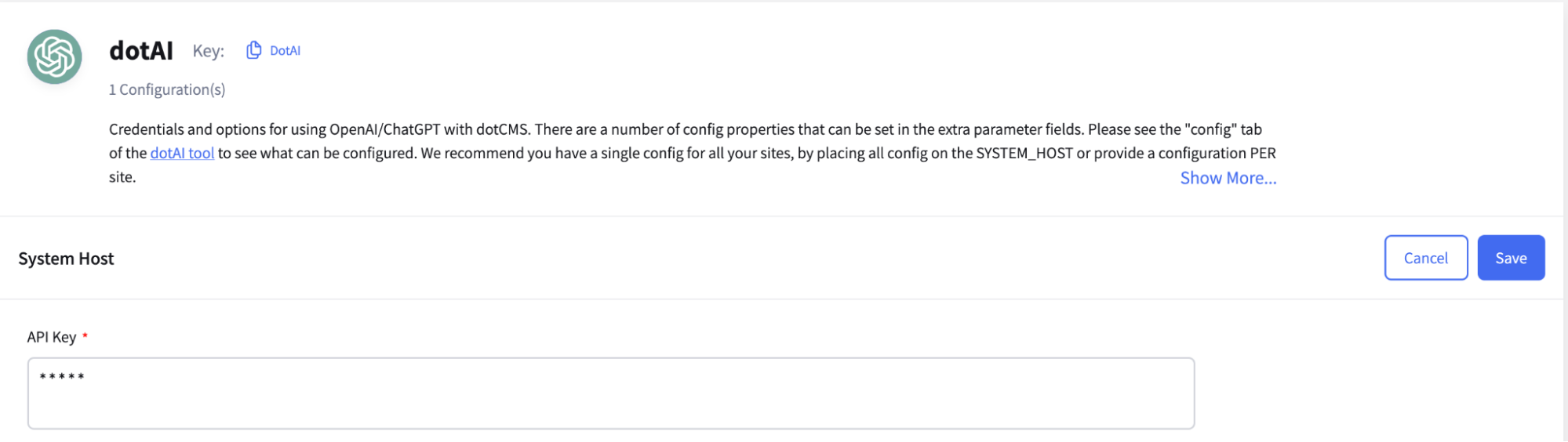Click the word SYSTEM_HOST in description
This screenshot has width=1568, height=442.
pyautogui.click(x=1024, y=154)
